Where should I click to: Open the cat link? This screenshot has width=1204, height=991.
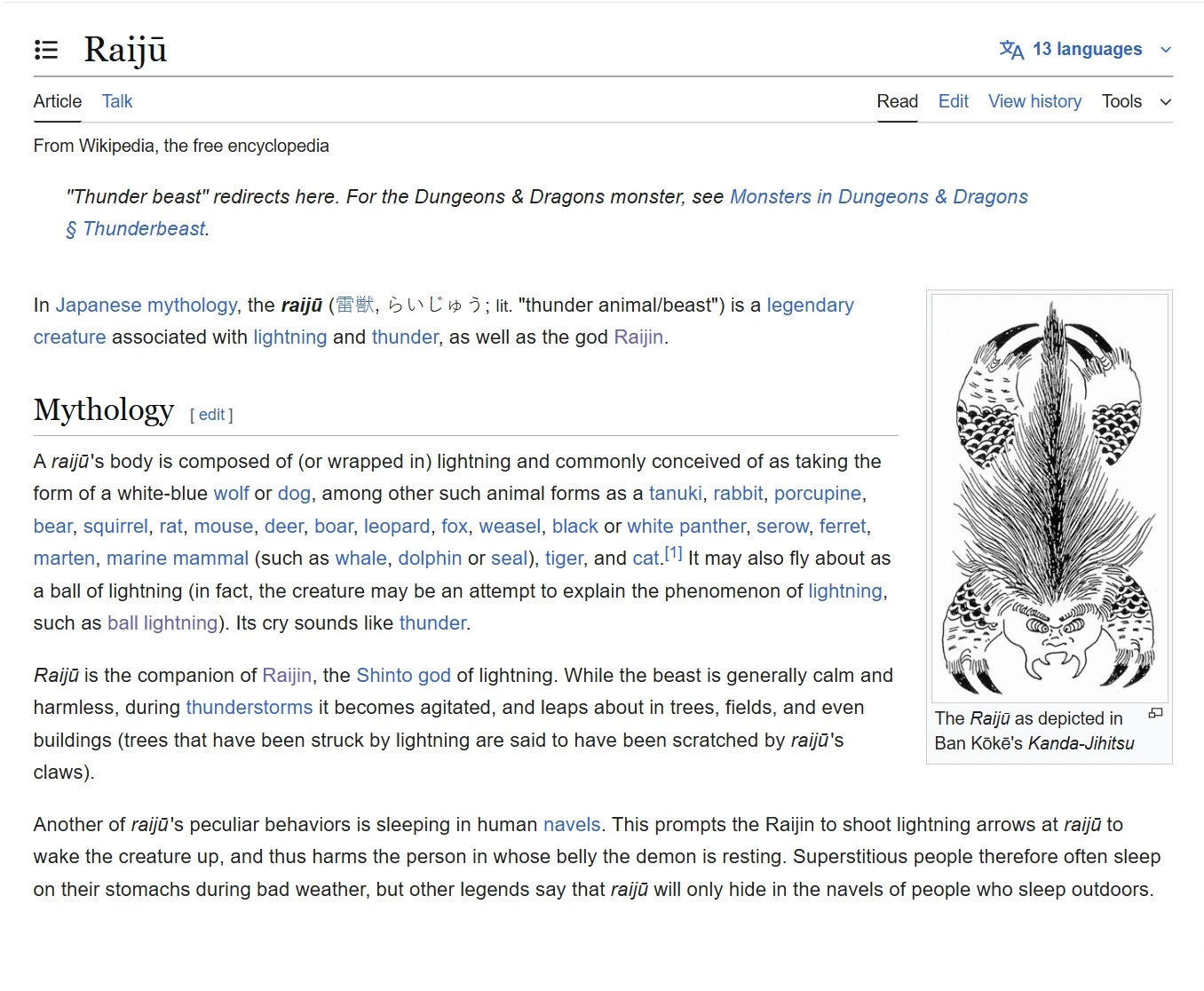click(646, 559)
